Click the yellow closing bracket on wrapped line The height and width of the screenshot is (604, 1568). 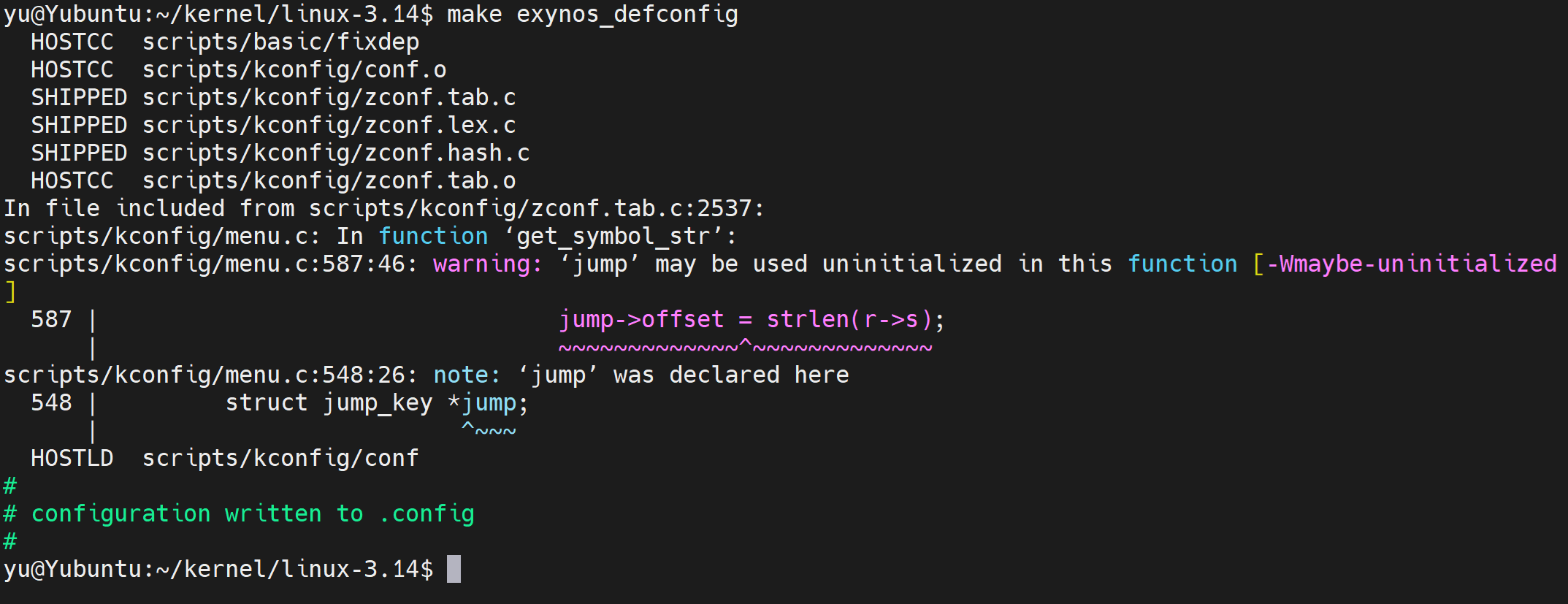pos(10,291)
